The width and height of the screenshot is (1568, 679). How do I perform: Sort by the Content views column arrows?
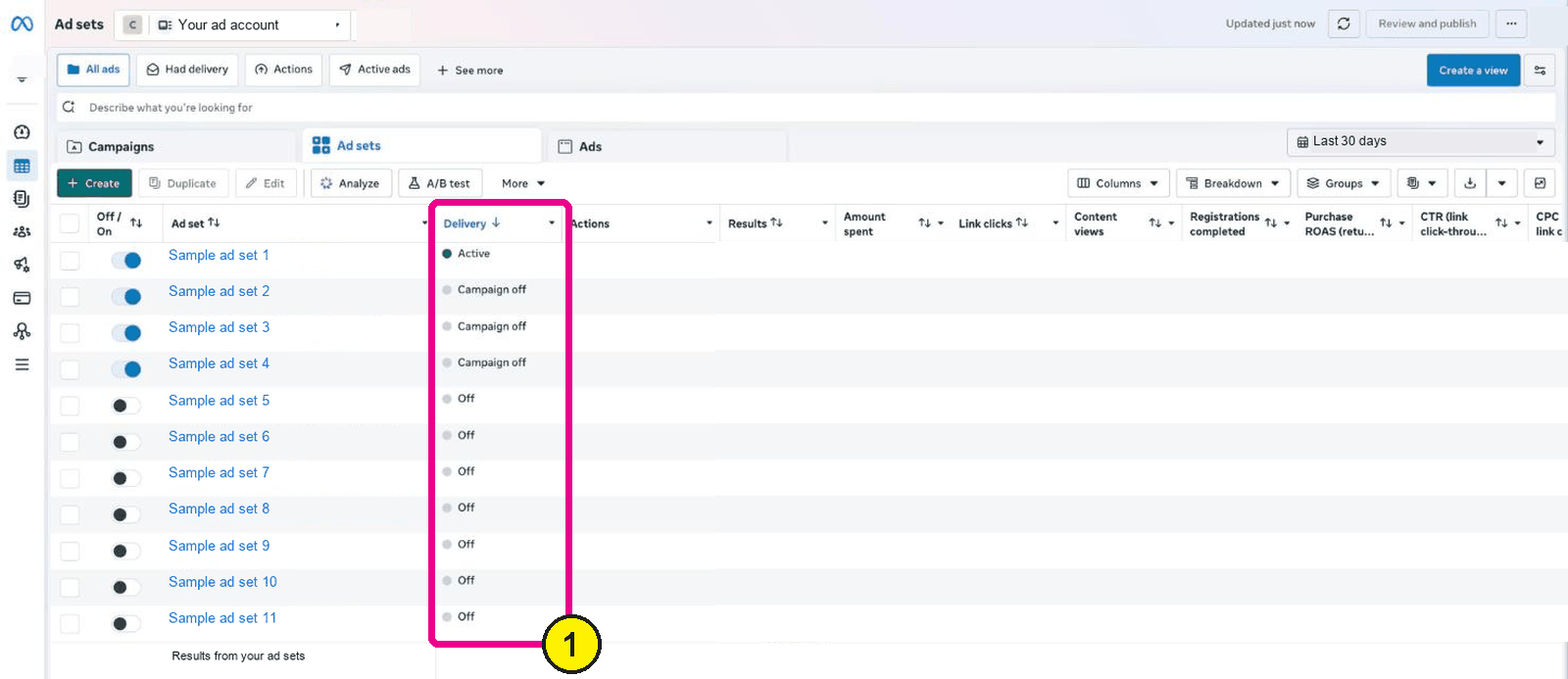point(1155,223)
